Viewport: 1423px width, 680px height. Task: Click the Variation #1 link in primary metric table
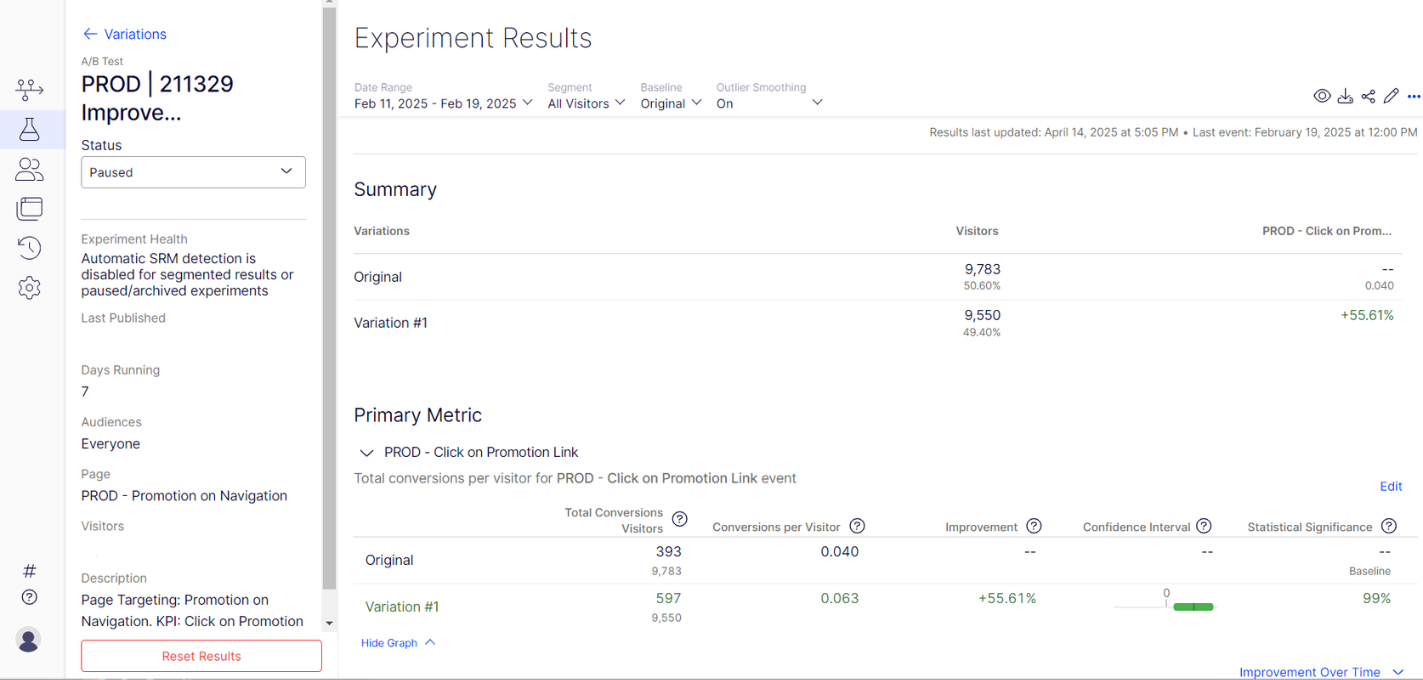click(402, 606)
